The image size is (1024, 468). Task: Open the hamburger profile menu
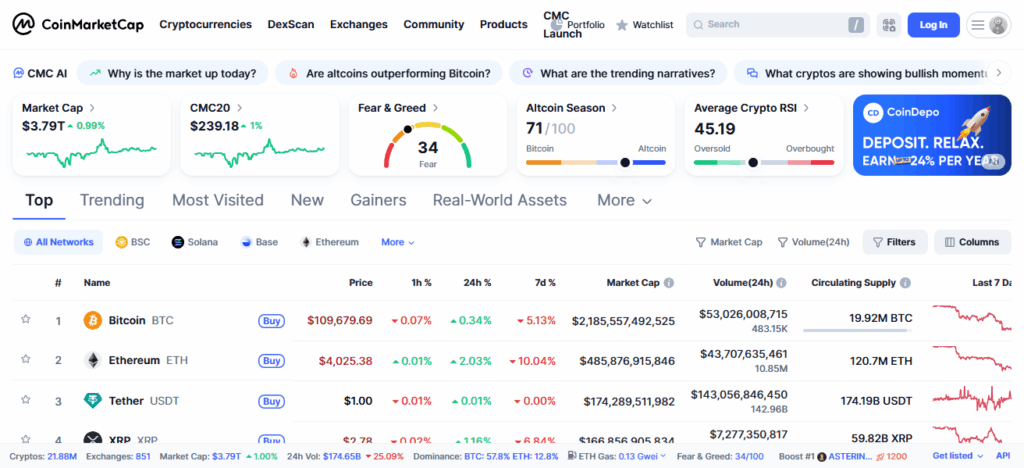click(x=988, y=25)
